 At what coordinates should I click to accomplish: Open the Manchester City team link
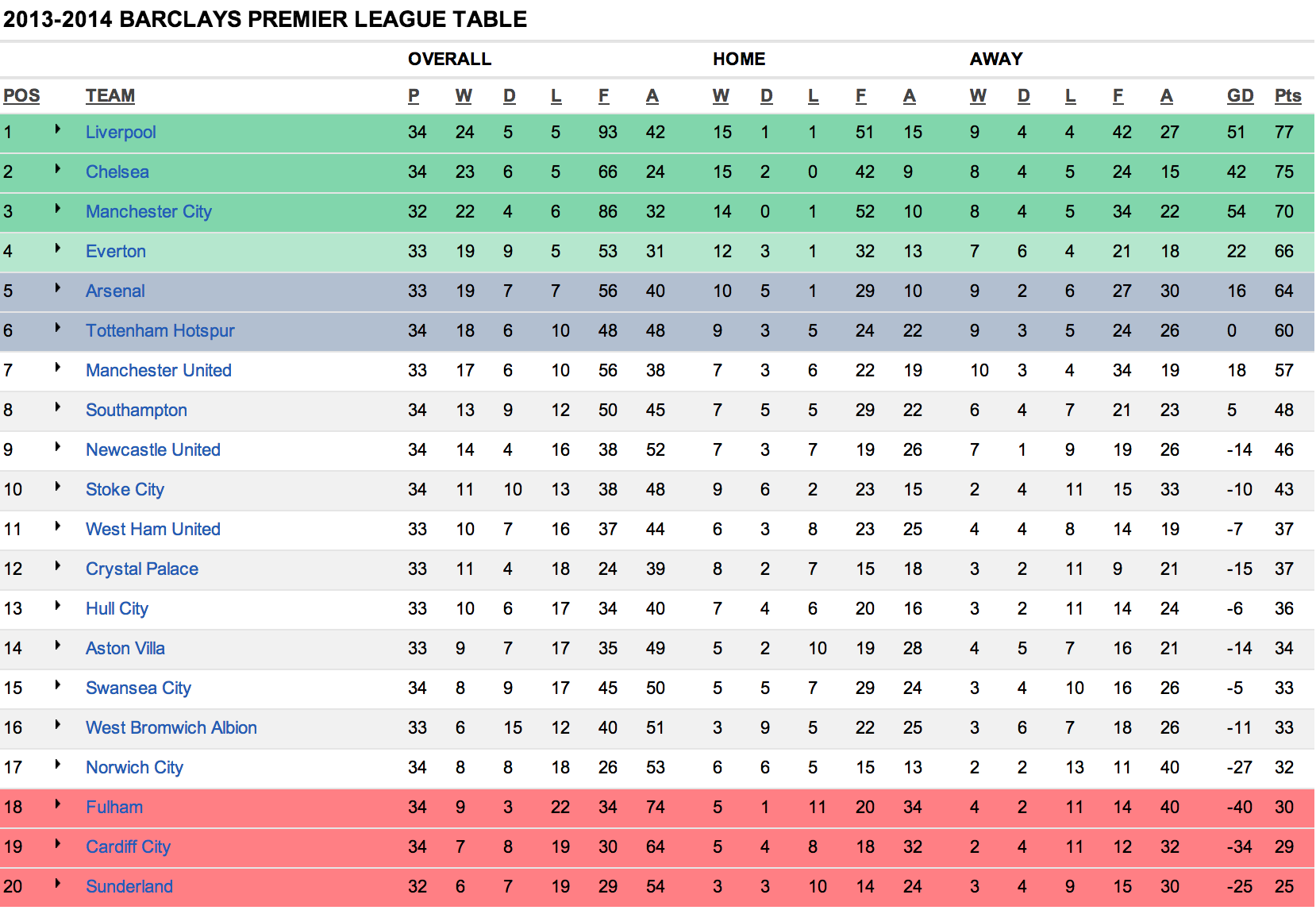pyautogui.click(x=148, y=212)
